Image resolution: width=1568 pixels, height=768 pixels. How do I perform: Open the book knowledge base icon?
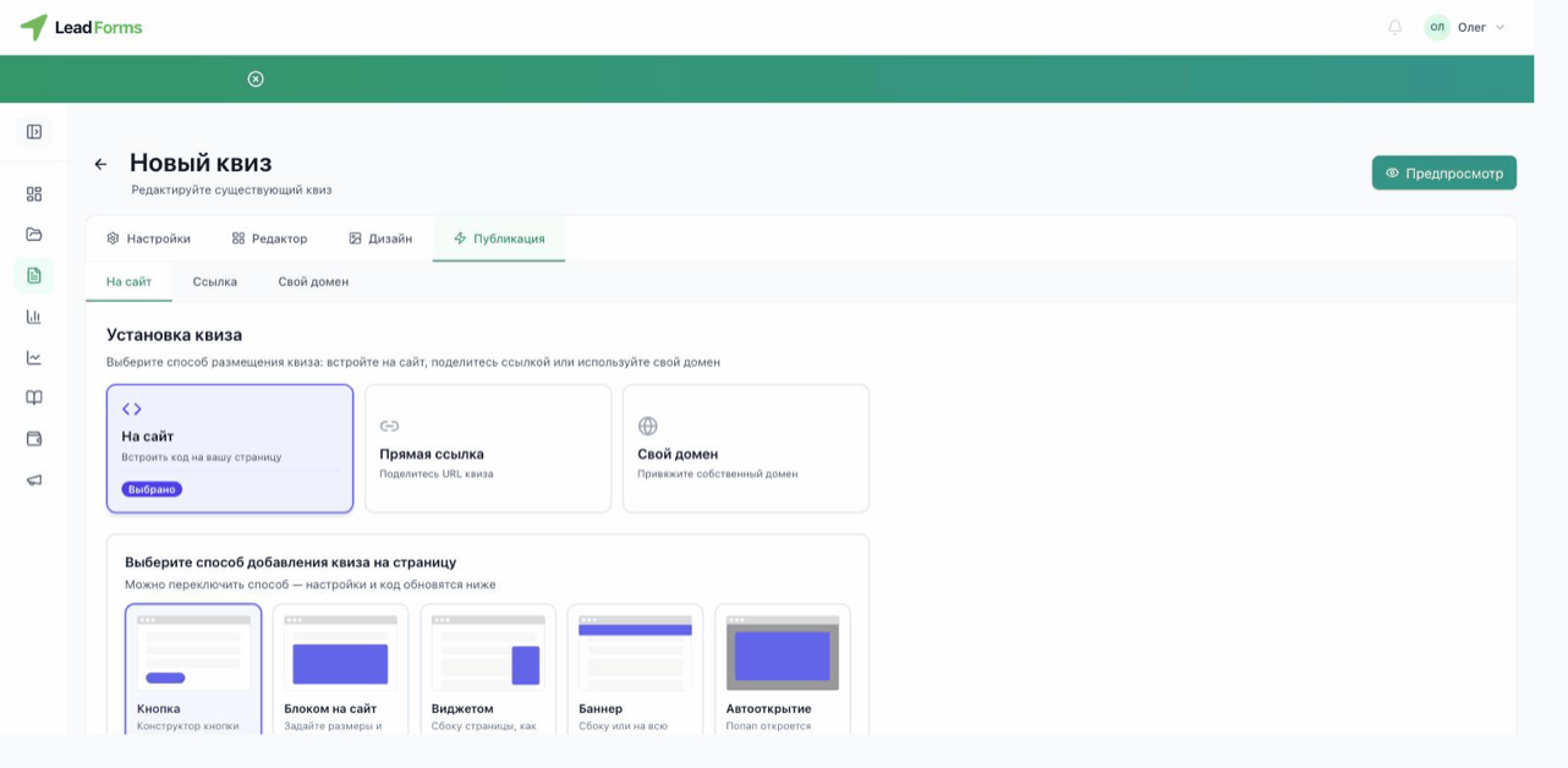(x=34, y=398)
